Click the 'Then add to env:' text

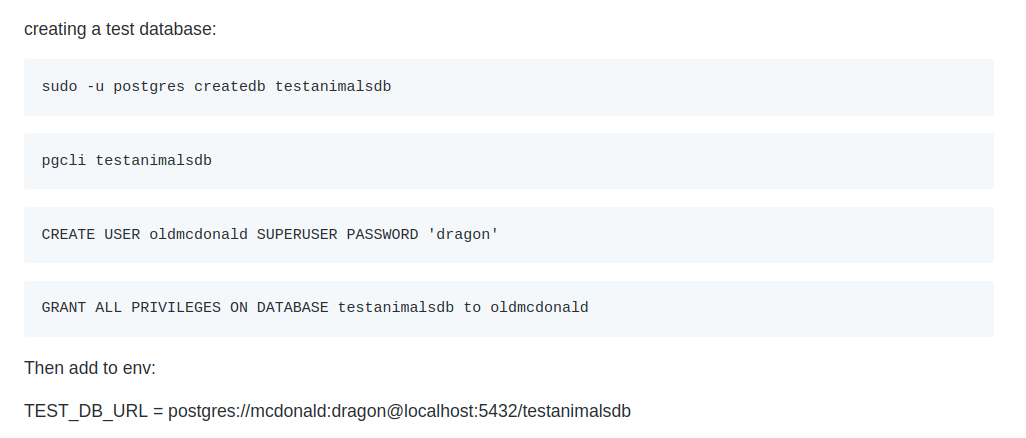[90, 368]
